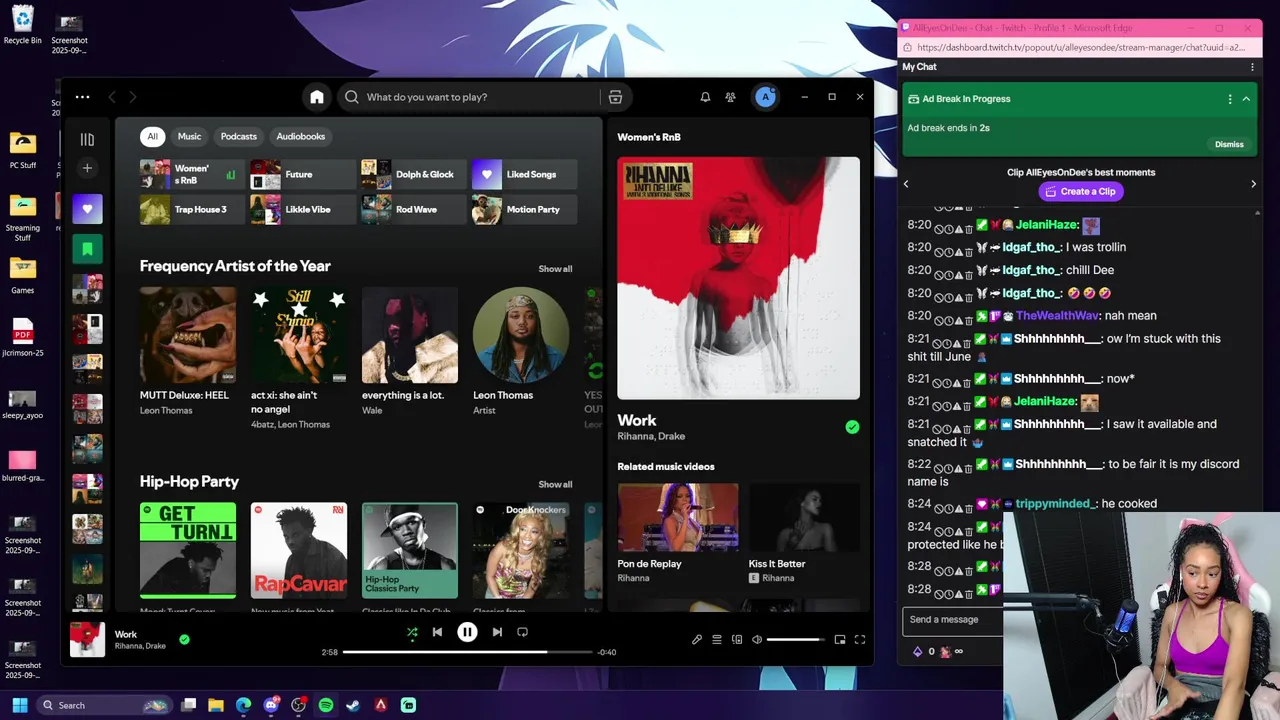The image size is (1280, 720).
Task: Open Kiss It Better music video
Action: (x=805, y=518)
